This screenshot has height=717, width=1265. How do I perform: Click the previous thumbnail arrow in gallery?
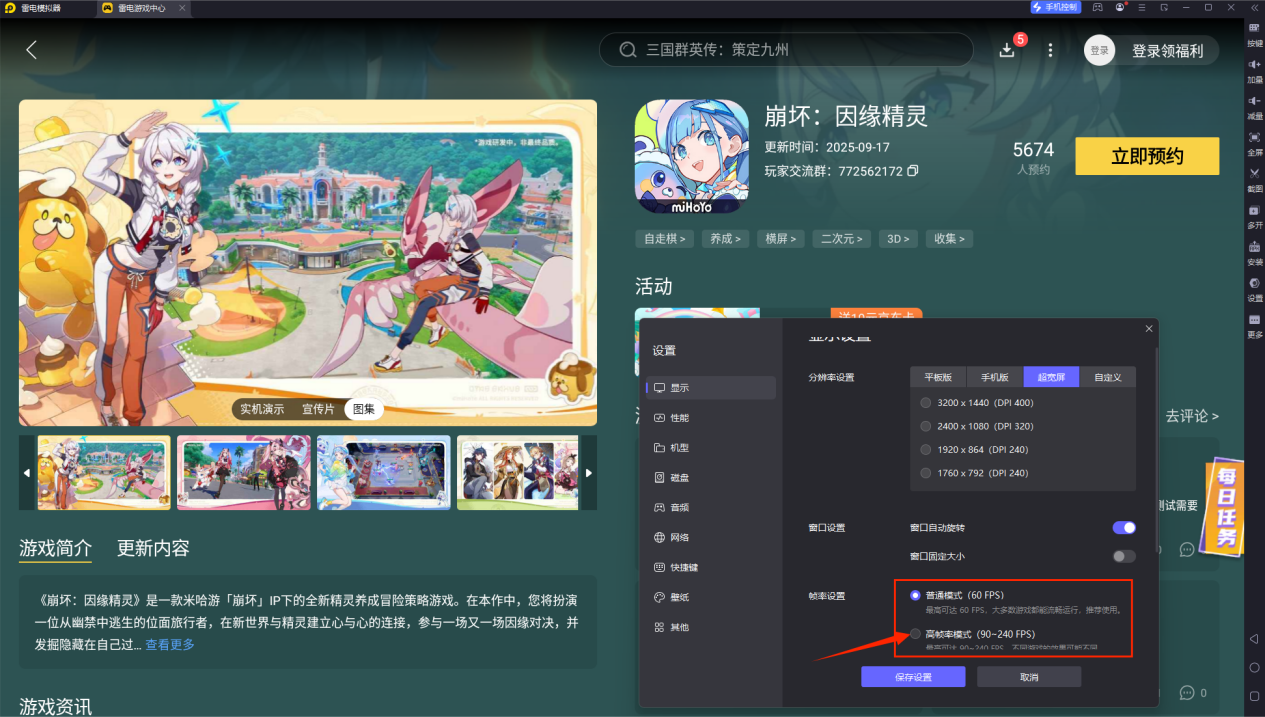(x=27, y=473)
